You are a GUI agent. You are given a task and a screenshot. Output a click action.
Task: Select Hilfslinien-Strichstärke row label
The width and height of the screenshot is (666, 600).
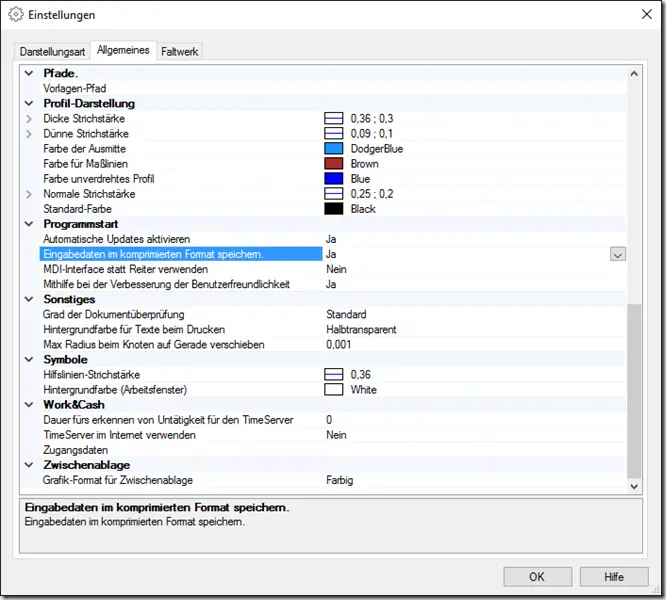point(91,375)
